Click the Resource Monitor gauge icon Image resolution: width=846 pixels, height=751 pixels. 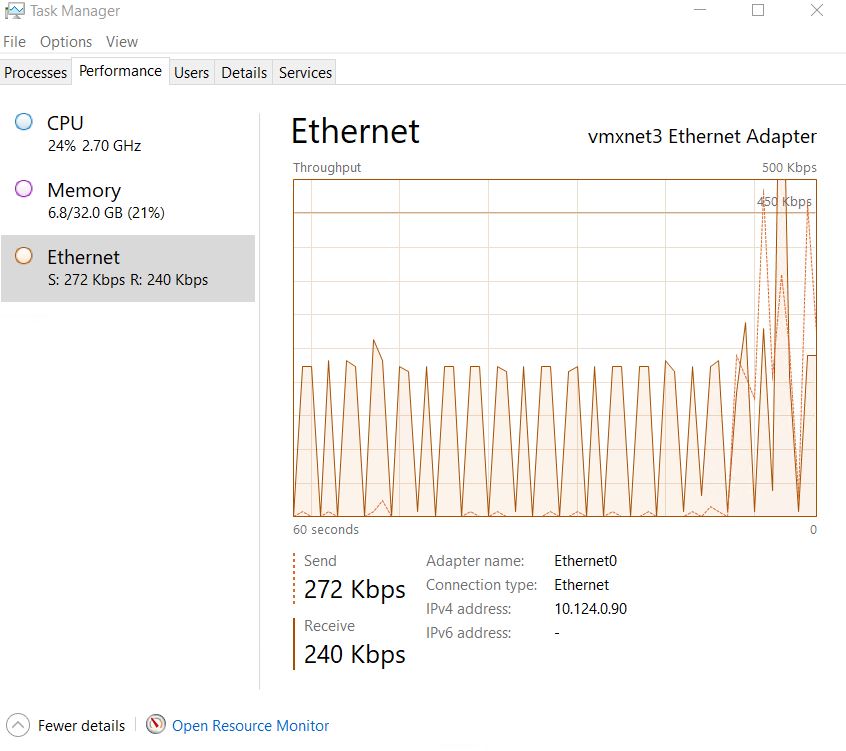click(x=156, y=725)
